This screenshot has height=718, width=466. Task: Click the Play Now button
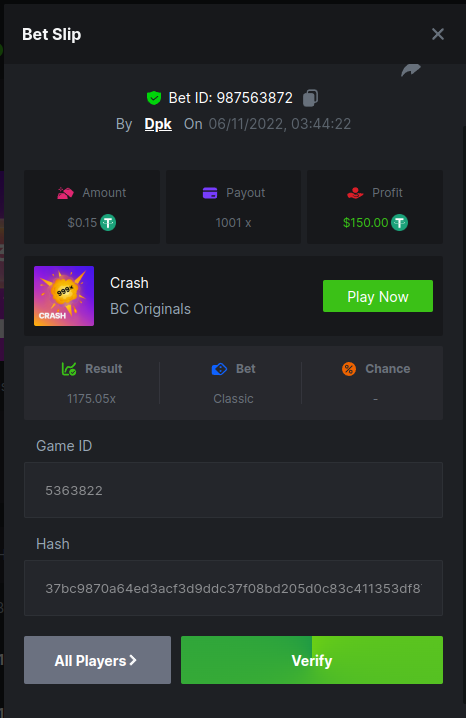[x=378, y=296]
